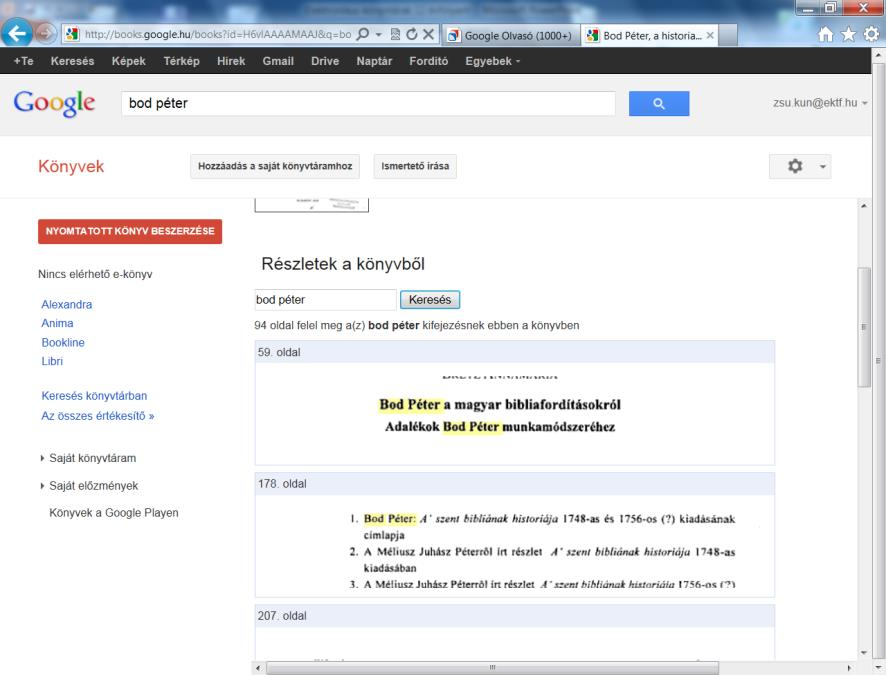Click the 94 oldal felel meg results text

(416, 325)
